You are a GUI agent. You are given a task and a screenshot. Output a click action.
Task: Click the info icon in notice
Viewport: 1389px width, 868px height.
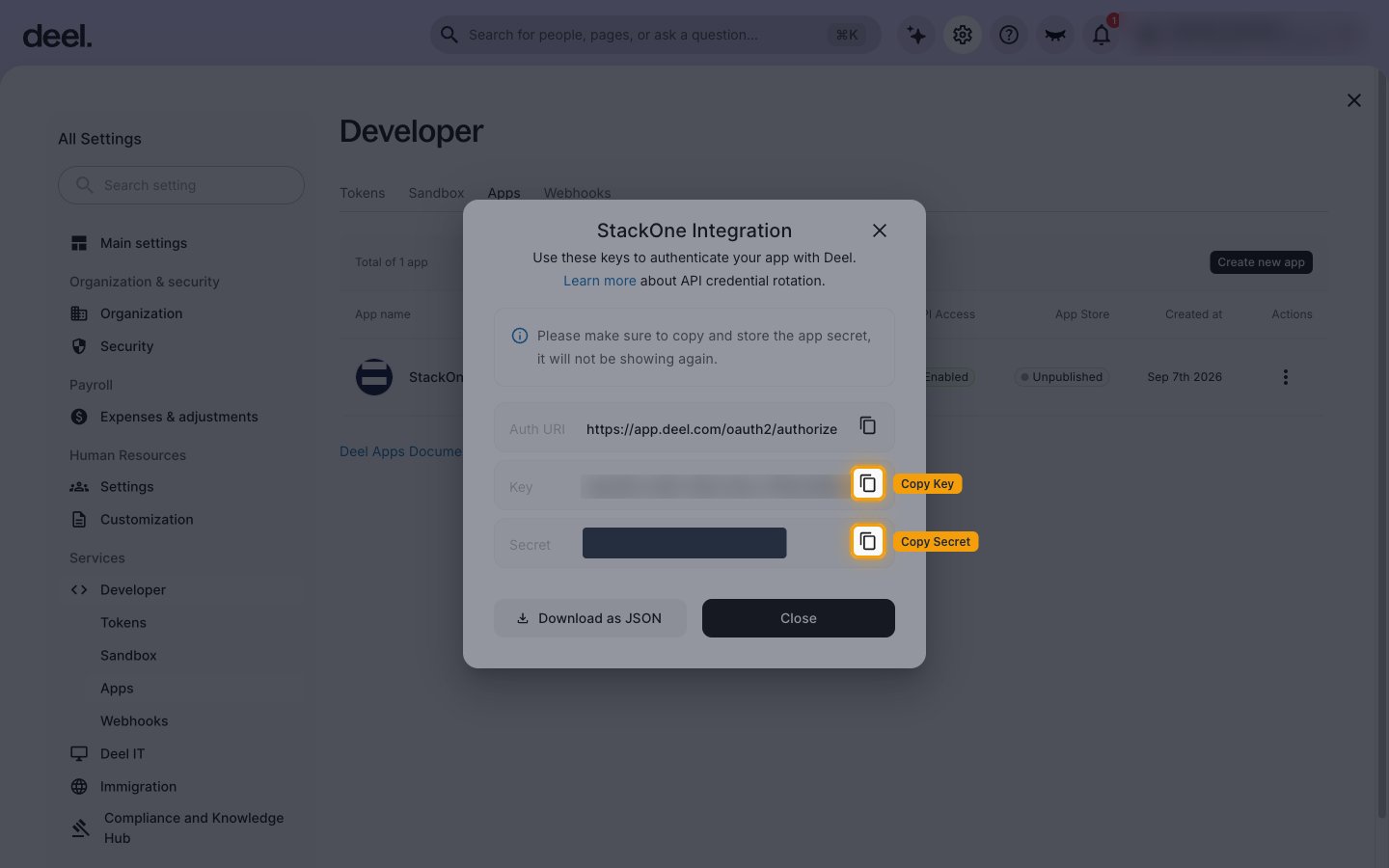coord(520,336)
